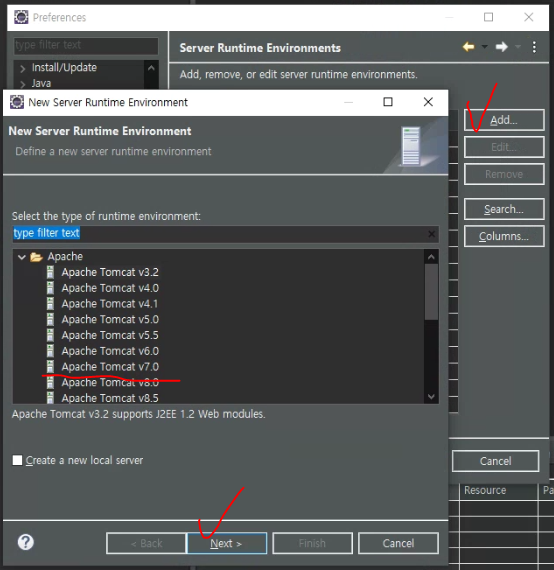Click the Apache Tomcat v8.0 server icon

(50, 382)
